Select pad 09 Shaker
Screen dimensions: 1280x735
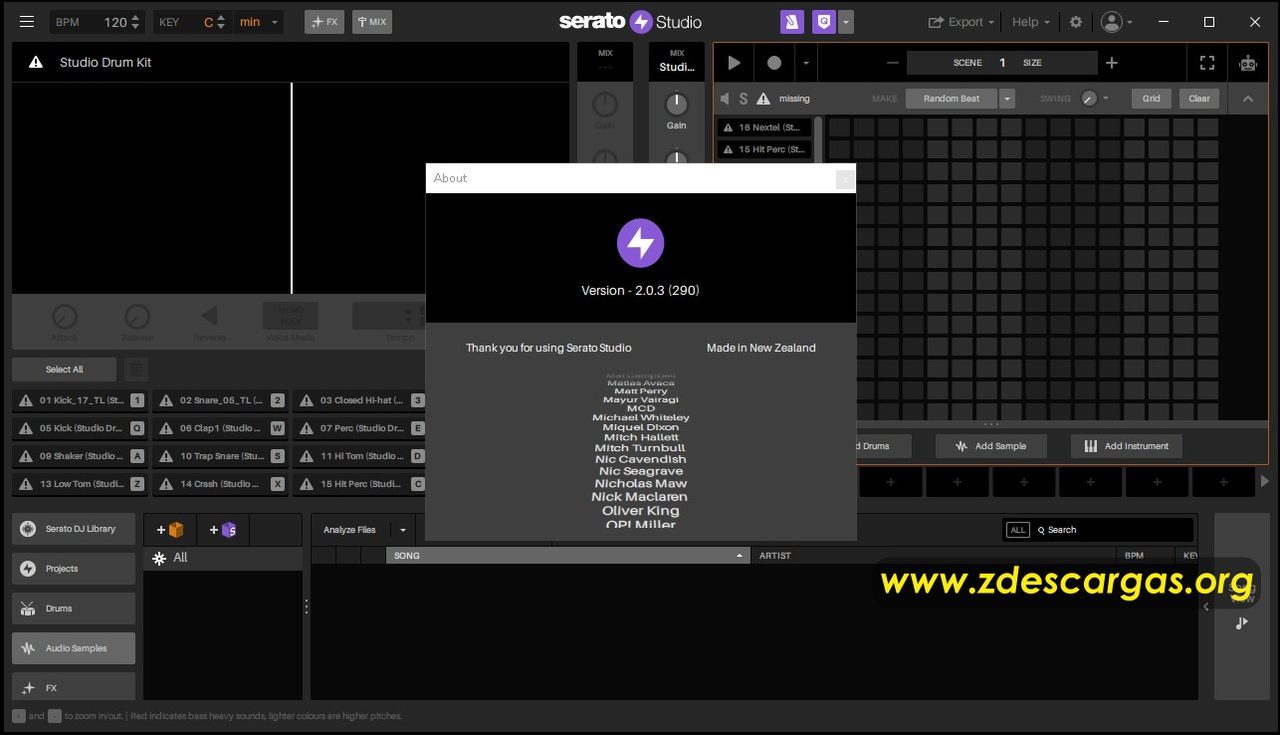(79, 456)
